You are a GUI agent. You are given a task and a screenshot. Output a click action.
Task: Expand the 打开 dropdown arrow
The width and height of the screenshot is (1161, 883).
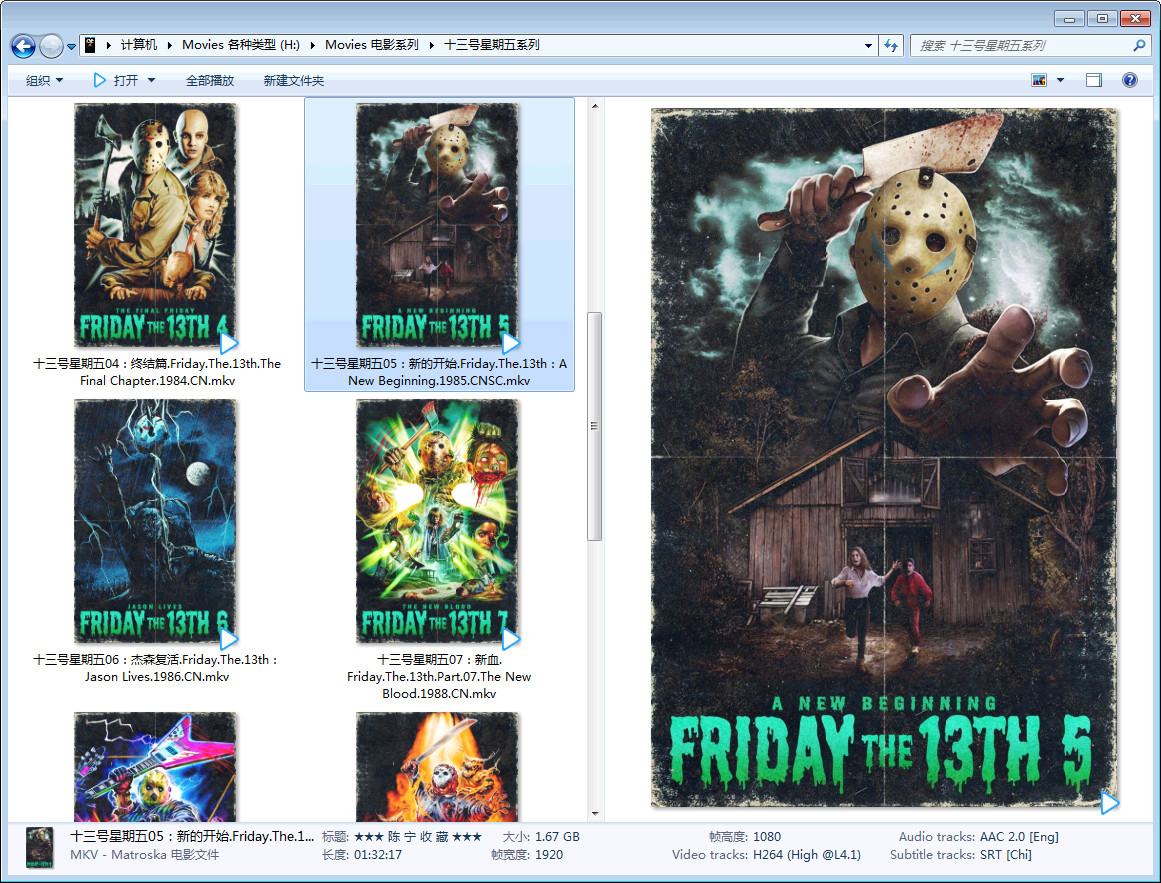152,81
